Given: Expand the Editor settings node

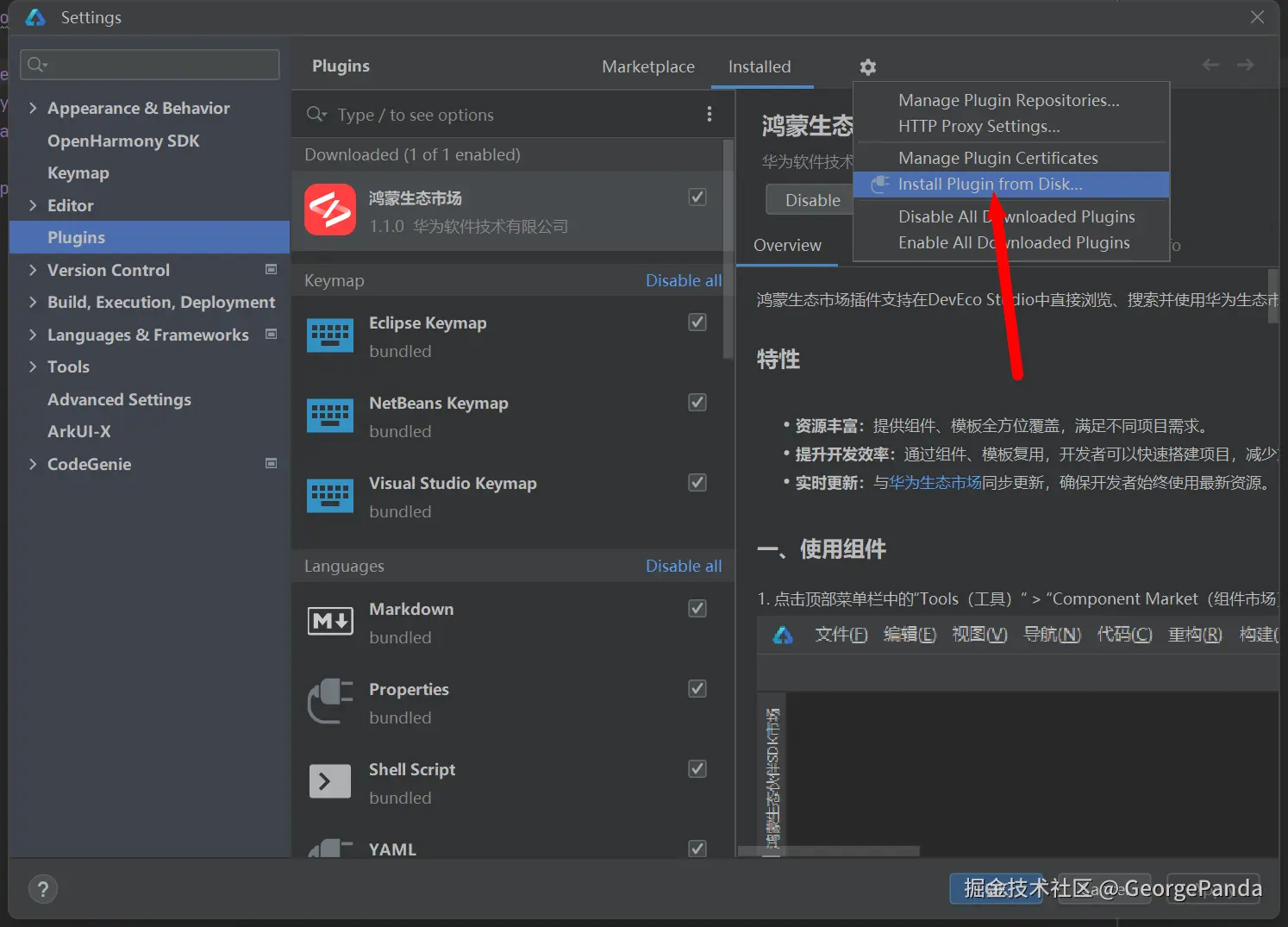Looking at the screenshot, I should pos(33,205).
